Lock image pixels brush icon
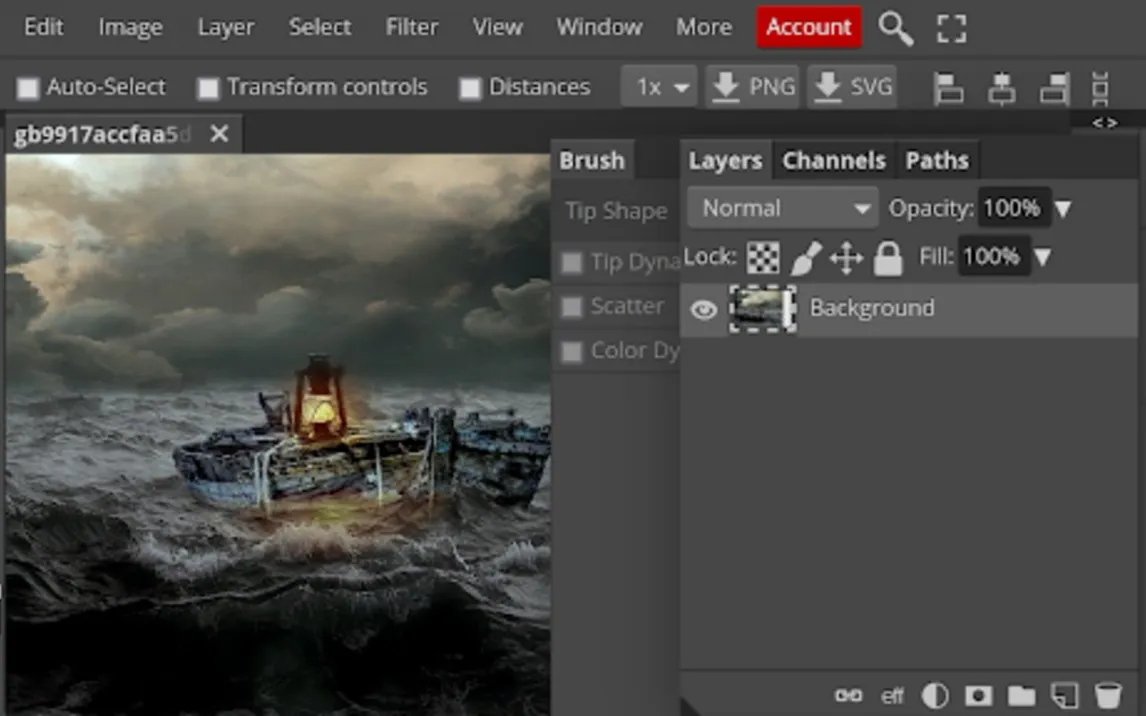1146x716 pixels. click(805, 258)
